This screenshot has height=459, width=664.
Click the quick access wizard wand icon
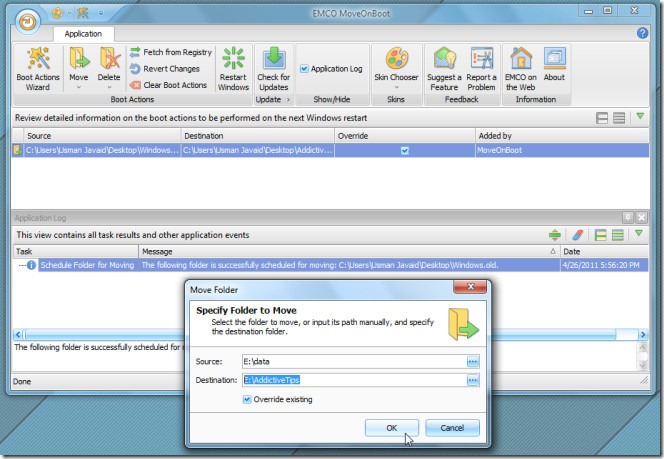pos(83,13)
